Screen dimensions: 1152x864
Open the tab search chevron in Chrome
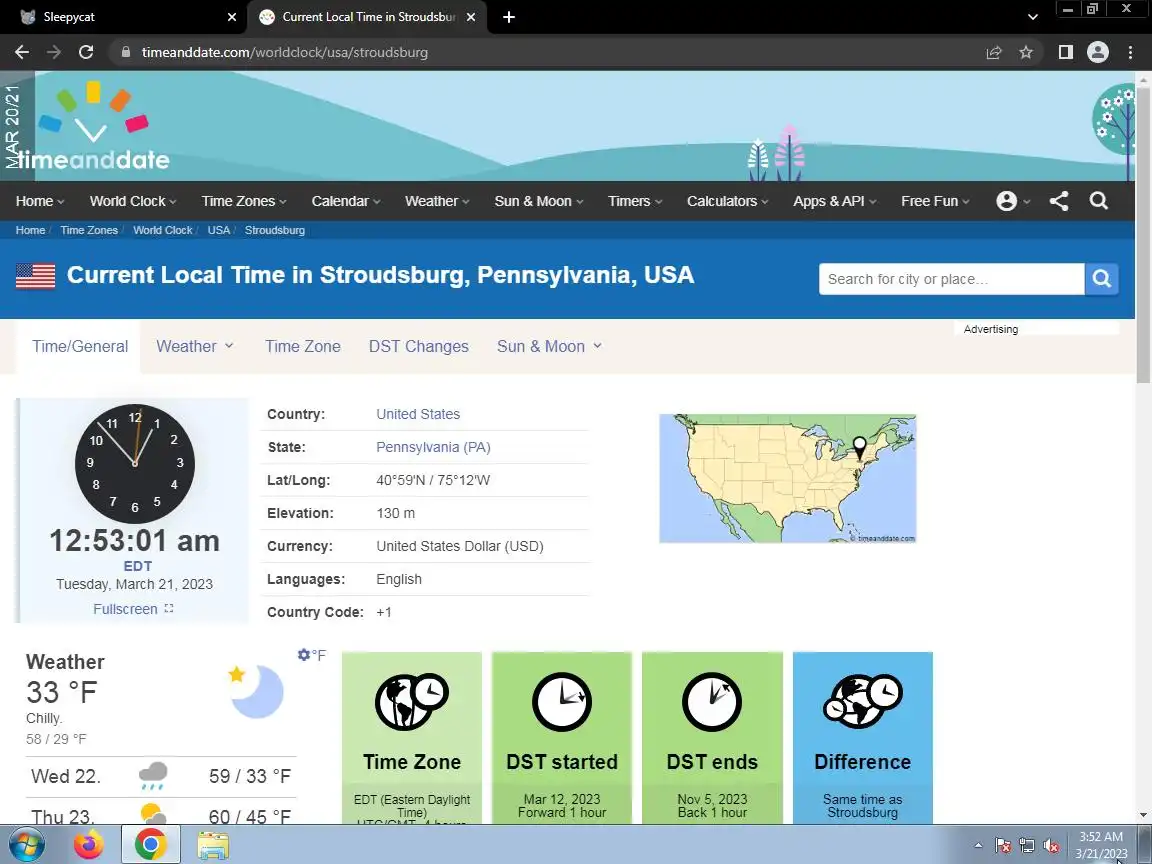(1032, 17)
